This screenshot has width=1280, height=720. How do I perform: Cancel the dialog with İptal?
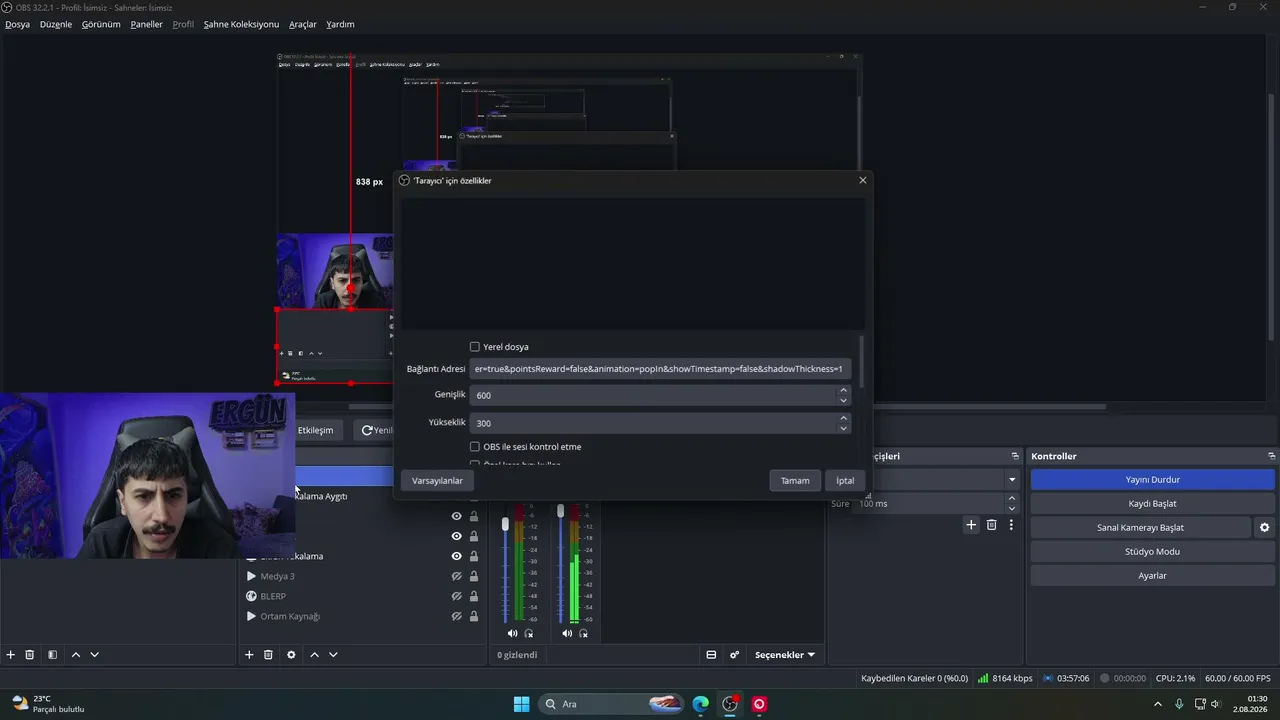(845, 481)
